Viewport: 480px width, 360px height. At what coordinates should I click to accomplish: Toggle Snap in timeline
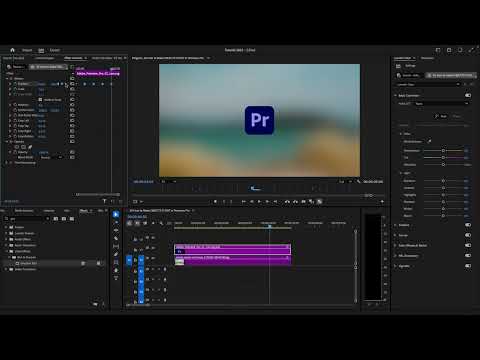click(137, 223)
